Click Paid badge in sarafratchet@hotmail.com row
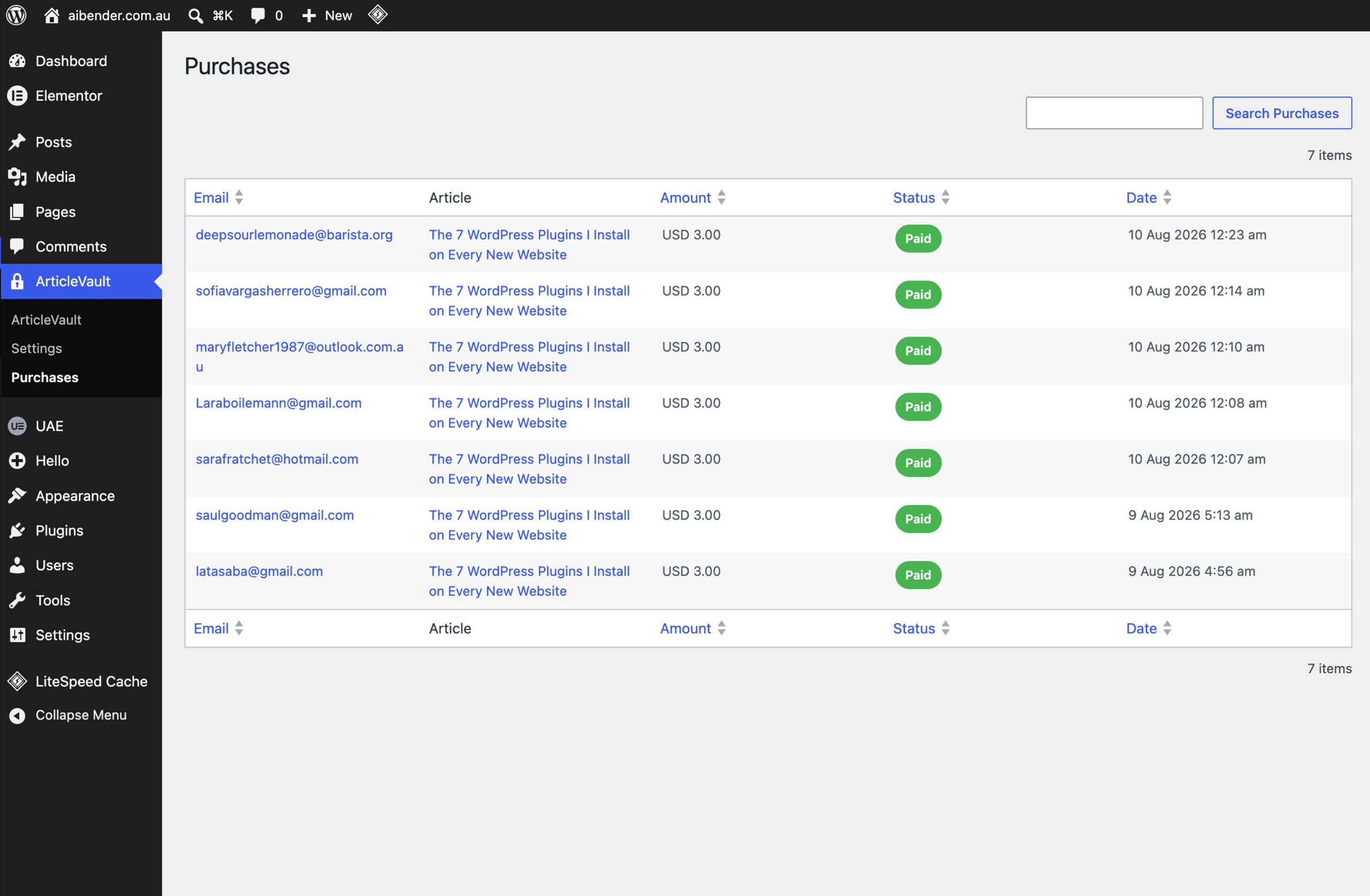 (918, 463)
